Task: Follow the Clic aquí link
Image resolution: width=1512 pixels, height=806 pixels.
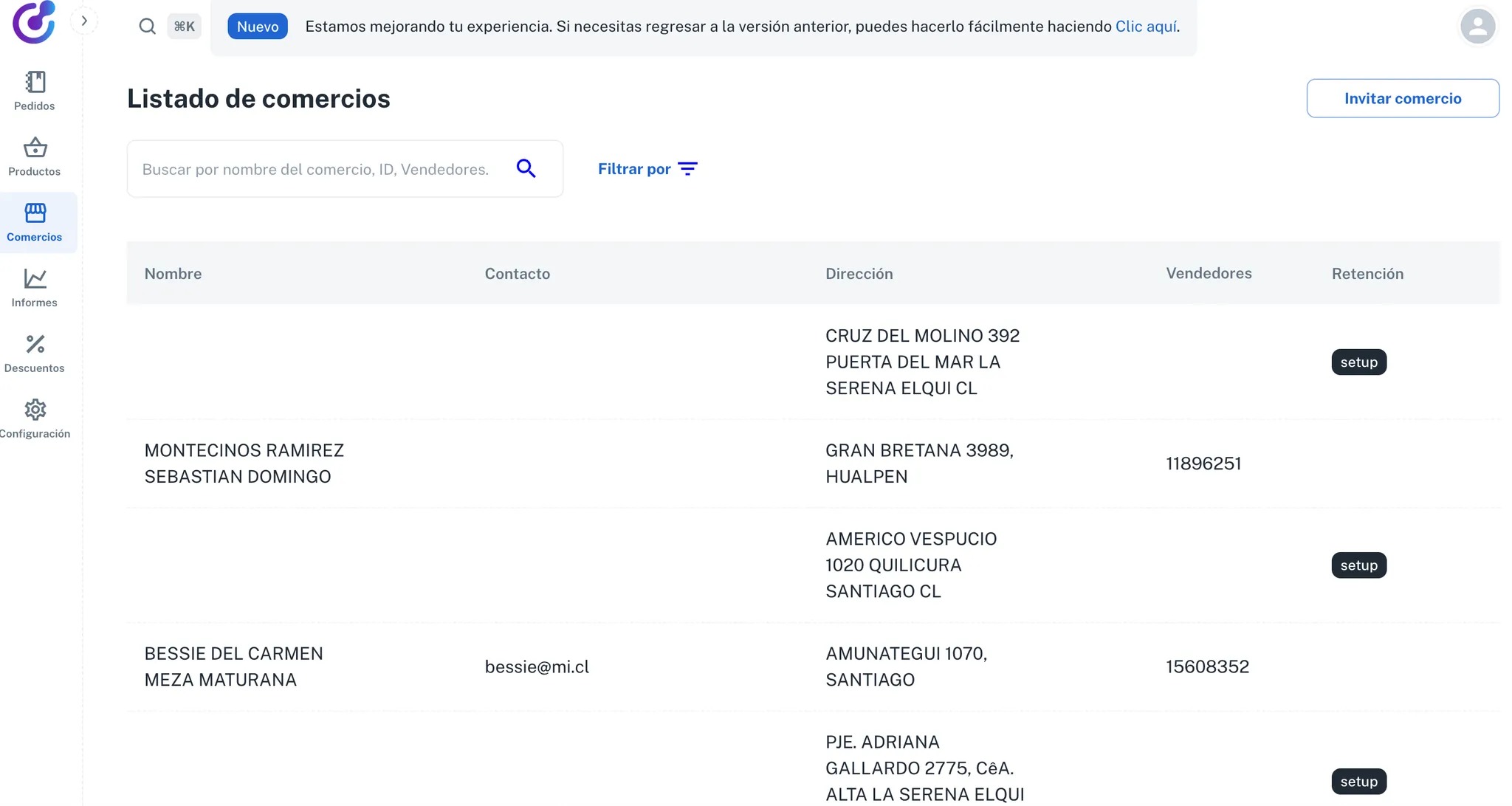Action: point(1146,27)
